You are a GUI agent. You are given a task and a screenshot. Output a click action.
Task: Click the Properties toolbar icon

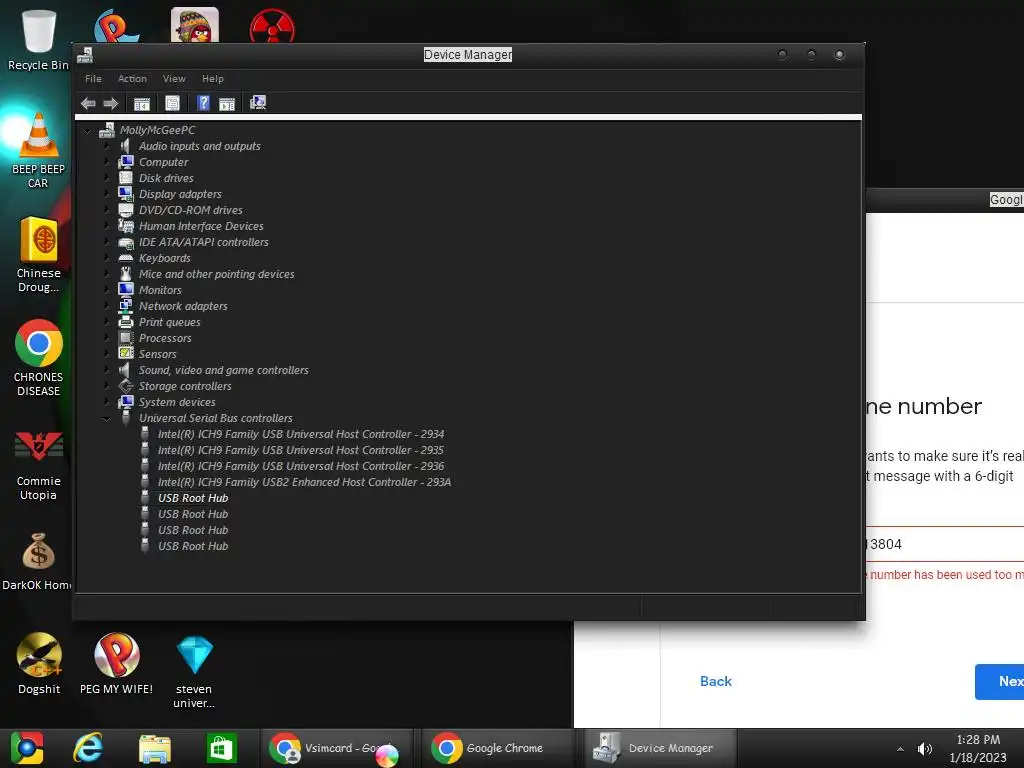tap(172, 103)
